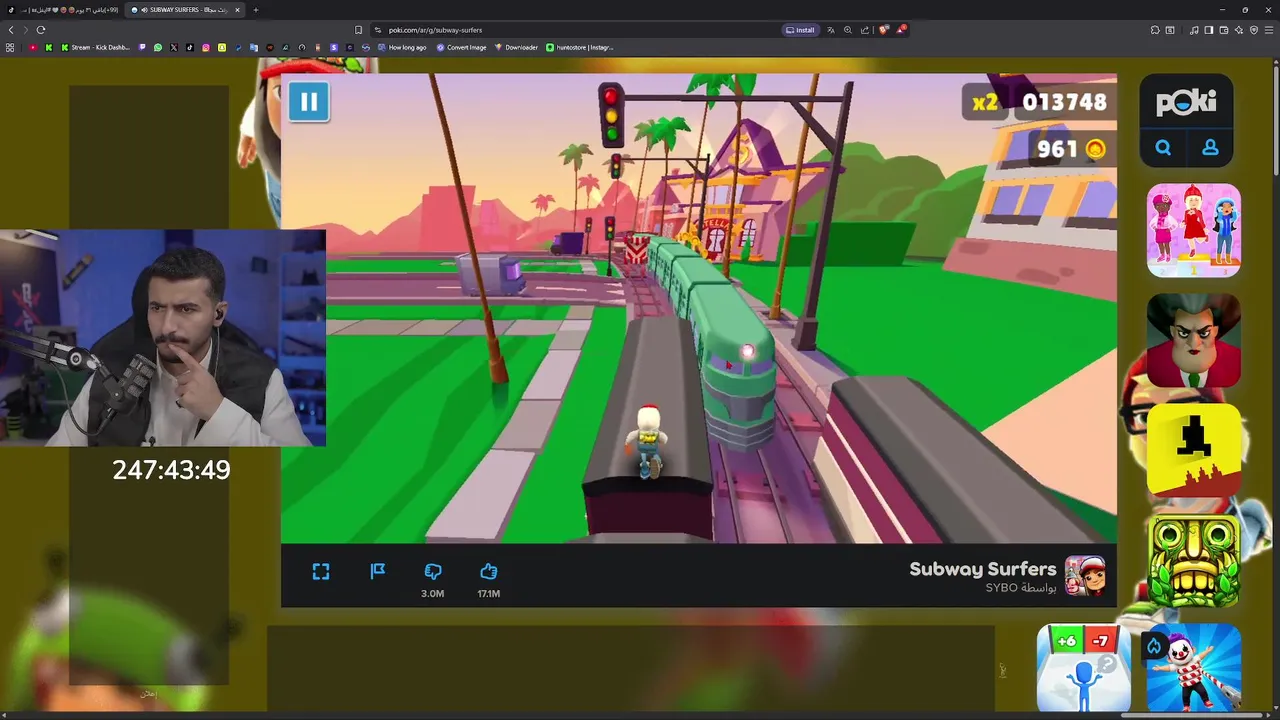Pause the Subway Surfers game
This screenshot has width=1280, height=720.
click(x=309, y=101)
